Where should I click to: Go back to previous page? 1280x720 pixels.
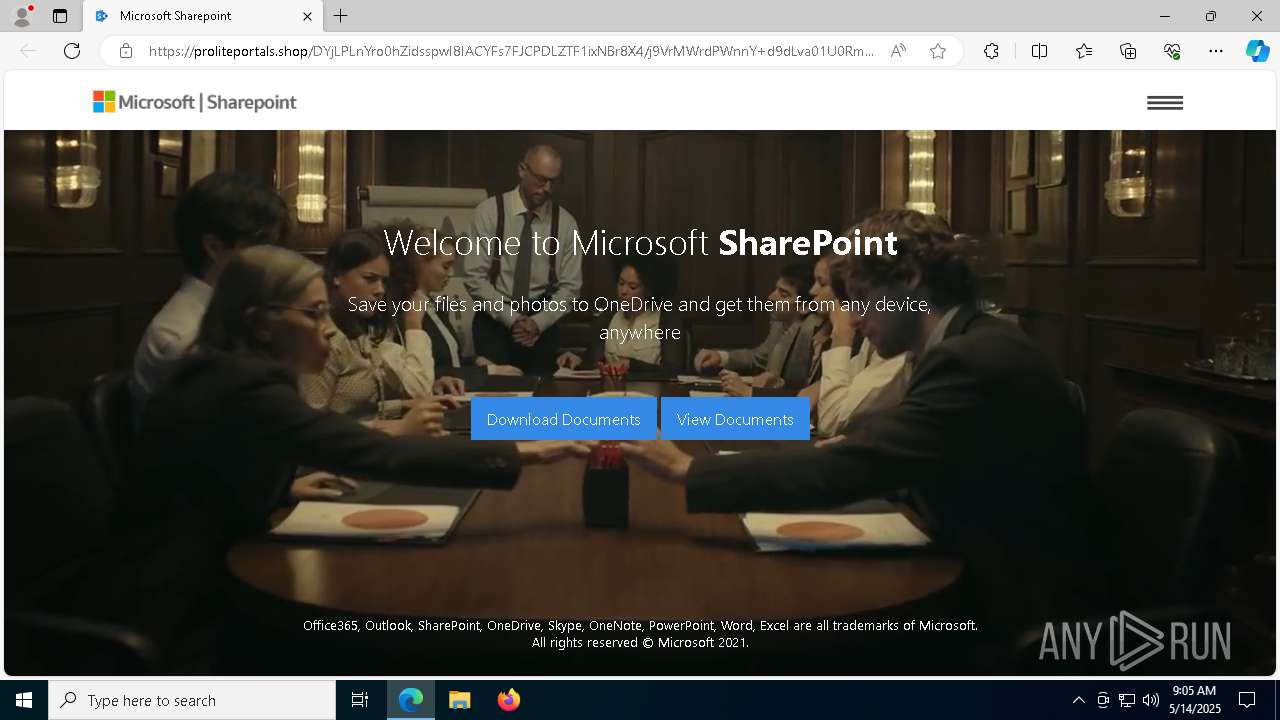pos(28,51)
